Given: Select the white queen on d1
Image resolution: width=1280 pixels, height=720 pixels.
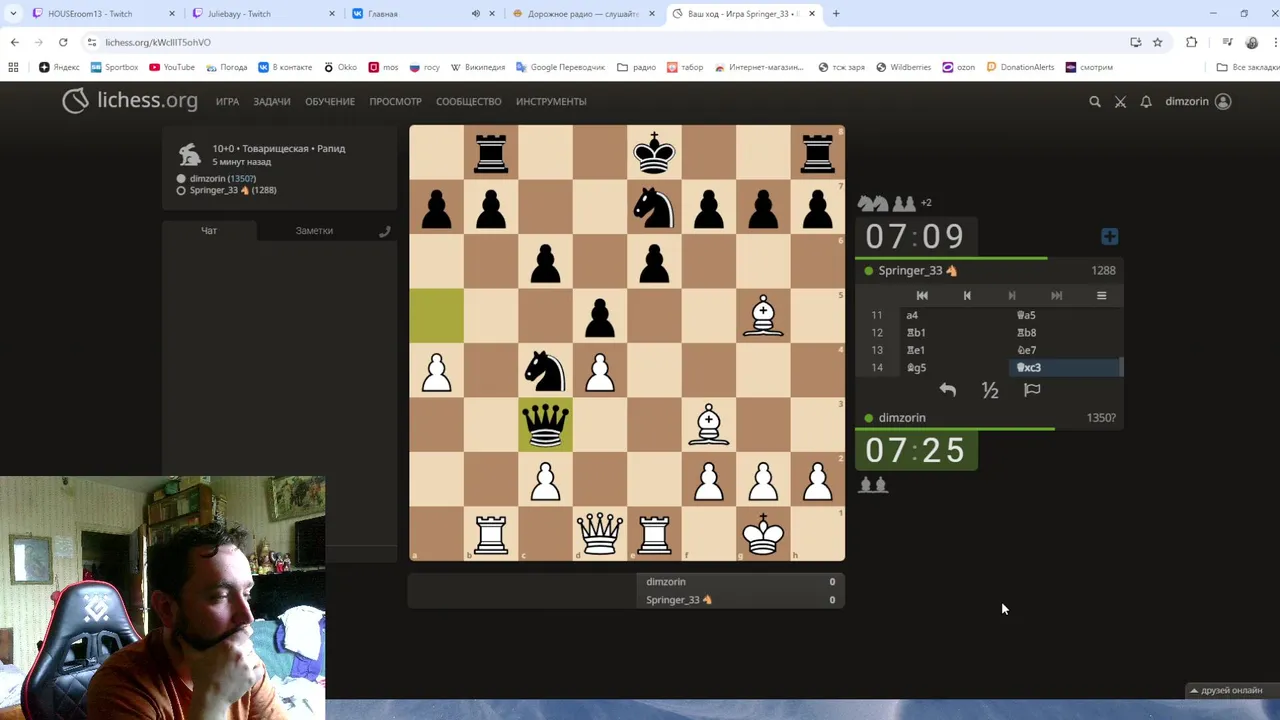Looking at the screenshot, I should click(x=600, y=534).
